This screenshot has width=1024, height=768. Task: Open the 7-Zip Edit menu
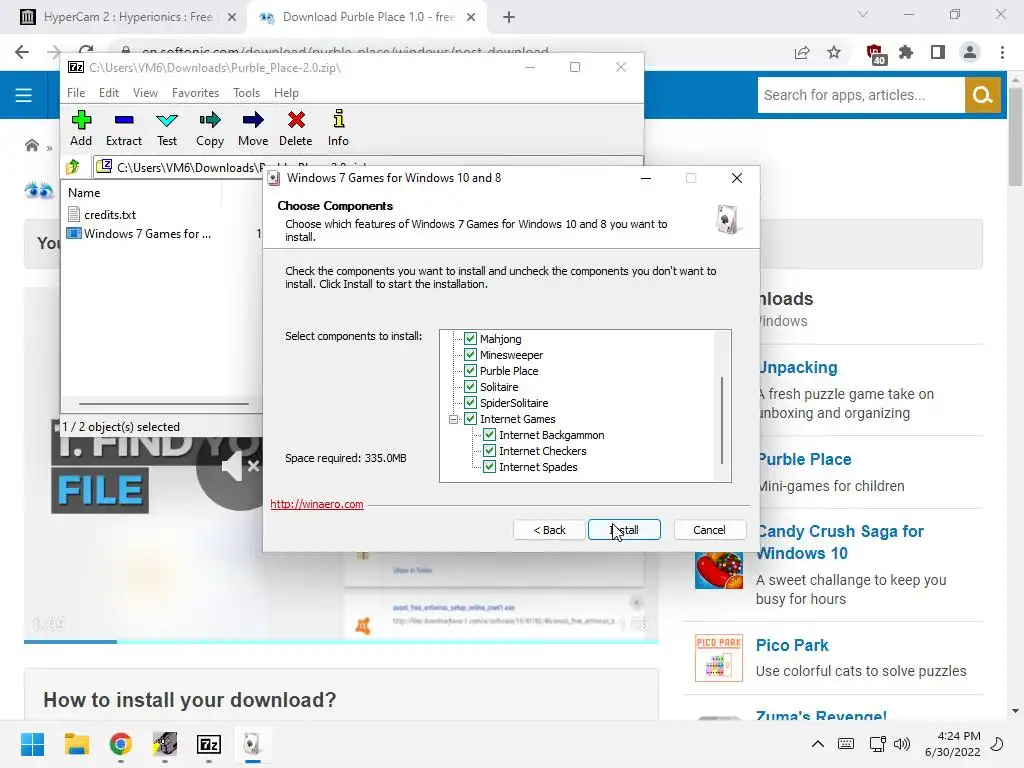[108, 93]
